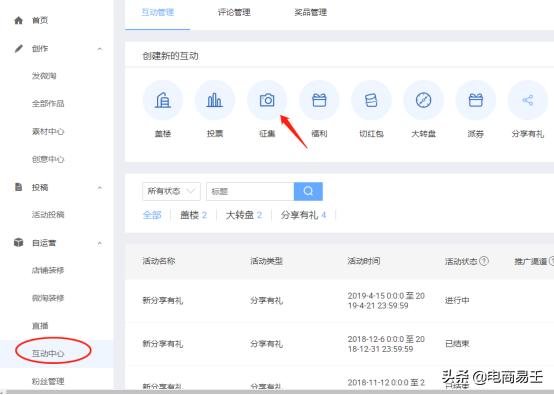Select the 新分享有礼 row dated 2018-12-6

click(x=163, y=344)
